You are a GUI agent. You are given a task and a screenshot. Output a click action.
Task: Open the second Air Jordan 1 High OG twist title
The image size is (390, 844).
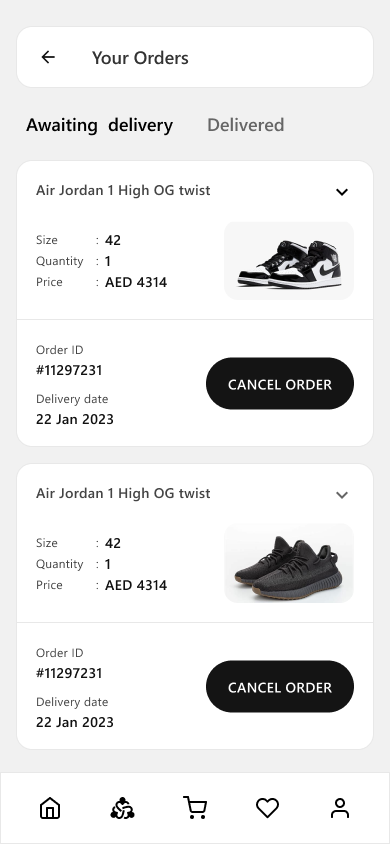tap(123, 494)
